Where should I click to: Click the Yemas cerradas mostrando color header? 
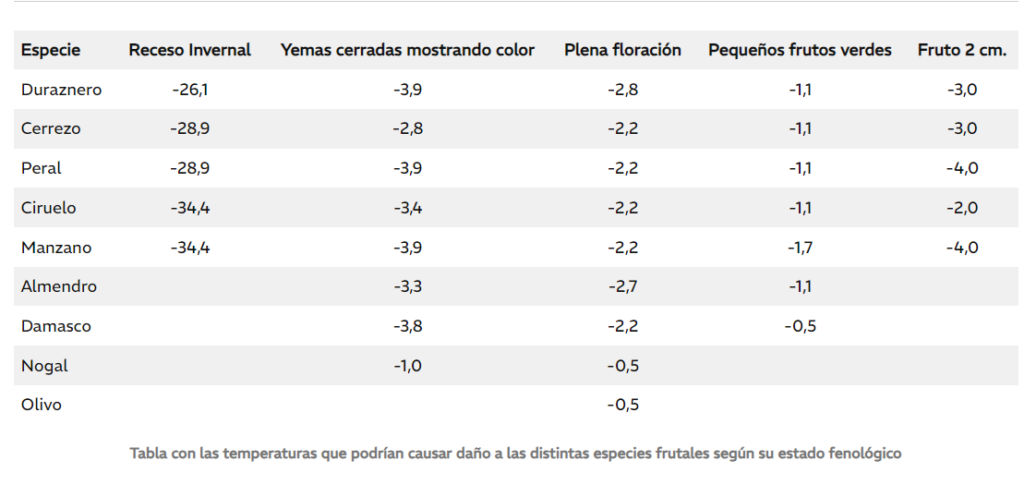(x=408, y=50)
